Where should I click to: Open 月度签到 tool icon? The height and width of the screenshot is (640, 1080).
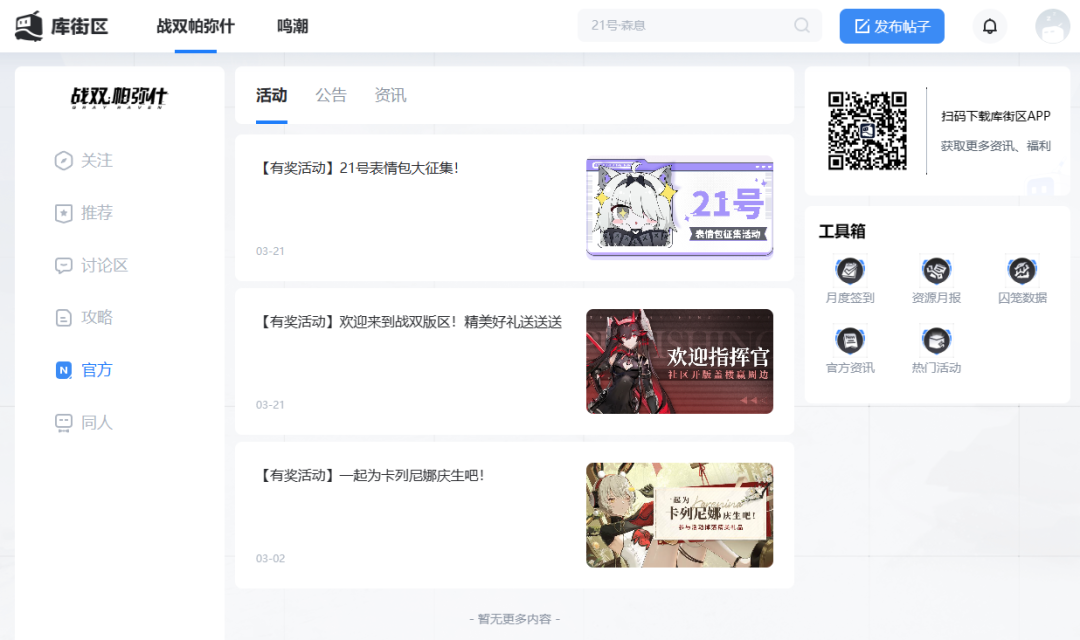tap(850, 271)
